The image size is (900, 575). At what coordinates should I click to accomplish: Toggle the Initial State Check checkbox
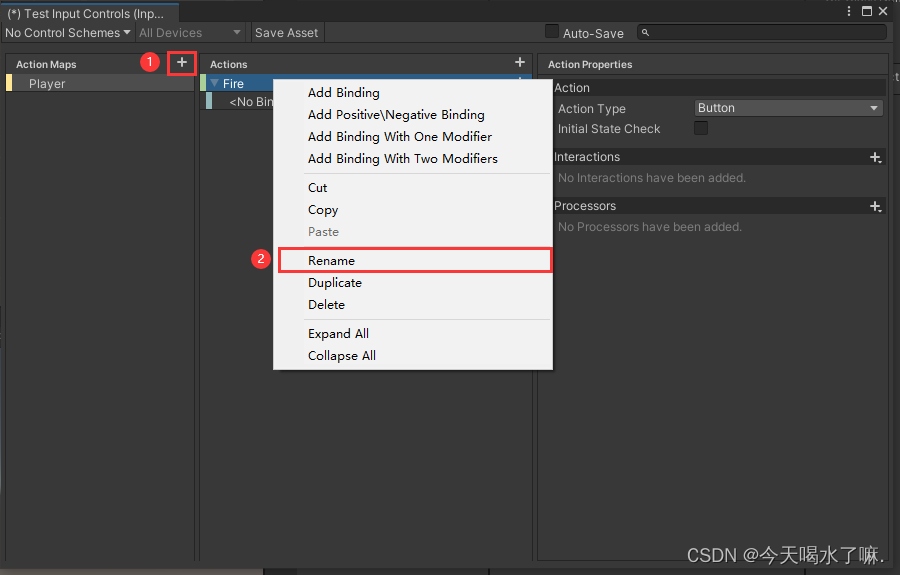(701, 128)
